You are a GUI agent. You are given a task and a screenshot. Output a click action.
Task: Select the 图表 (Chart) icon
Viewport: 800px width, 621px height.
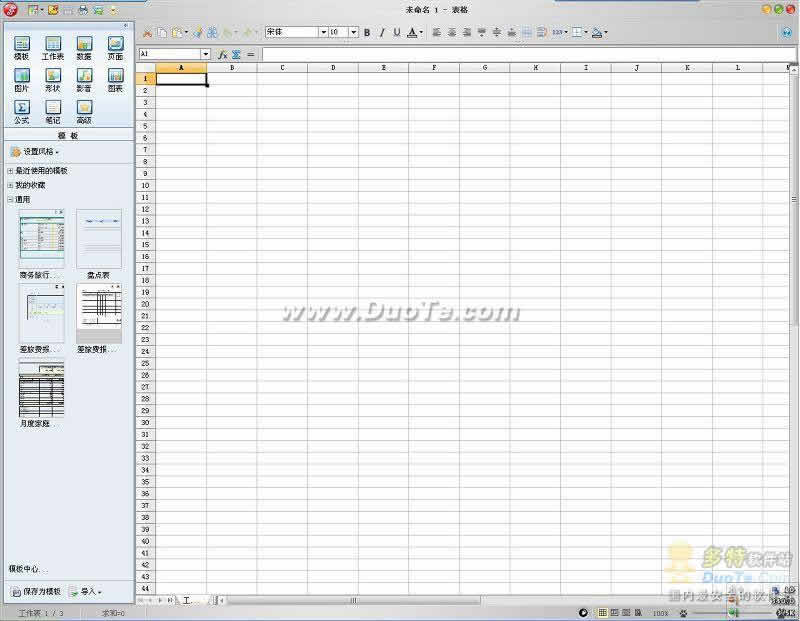[115, 77]
